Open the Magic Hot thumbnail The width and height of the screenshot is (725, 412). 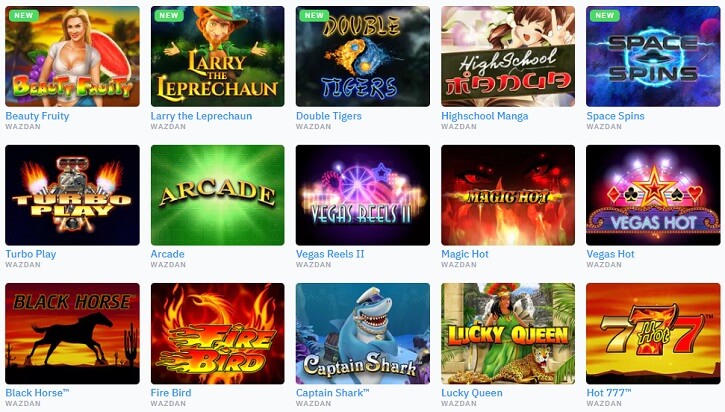pyautogui.click(x=508, y=195)
